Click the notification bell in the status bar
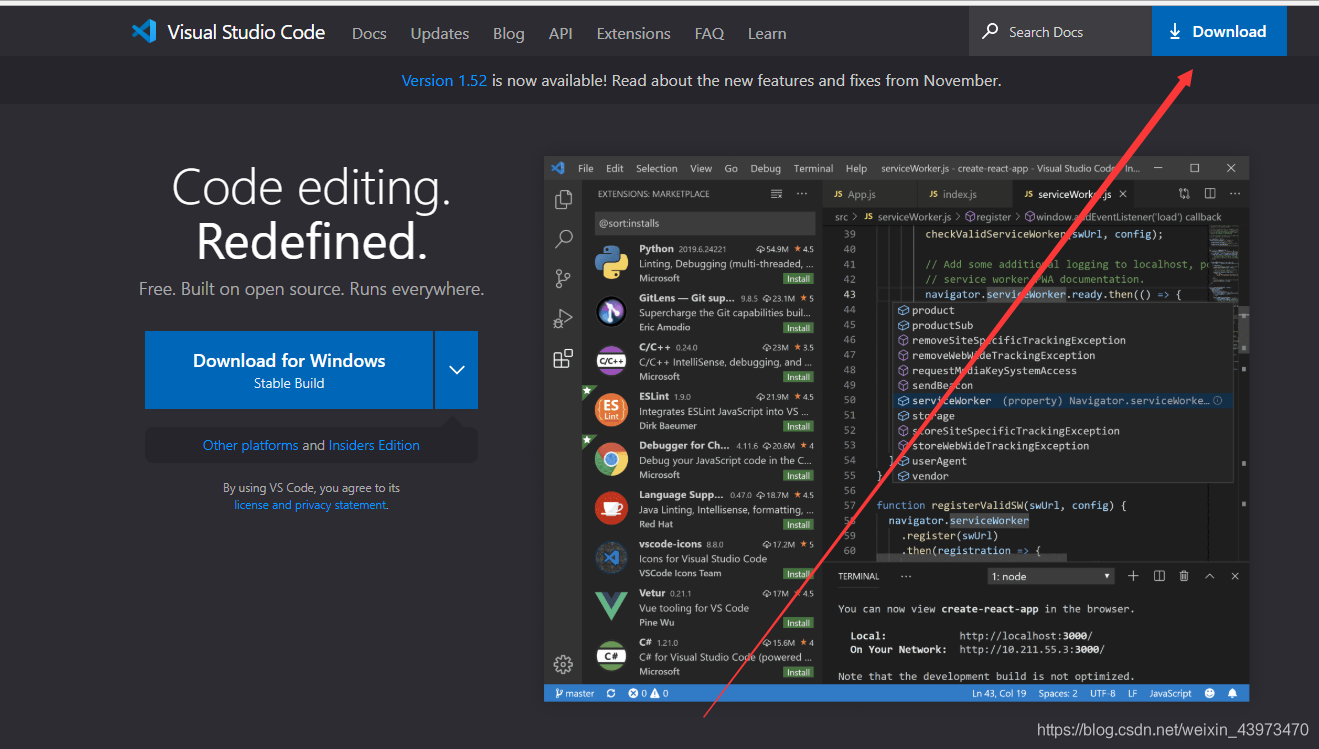 (1232, 693)
